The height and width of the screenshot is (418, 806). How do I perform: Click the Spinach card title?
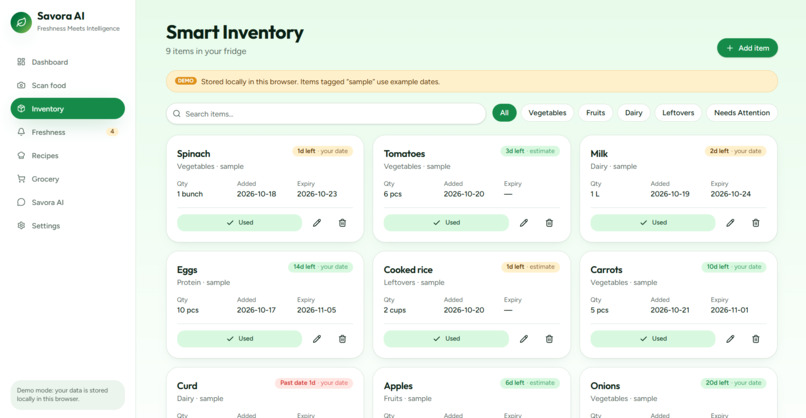[193, 154]
